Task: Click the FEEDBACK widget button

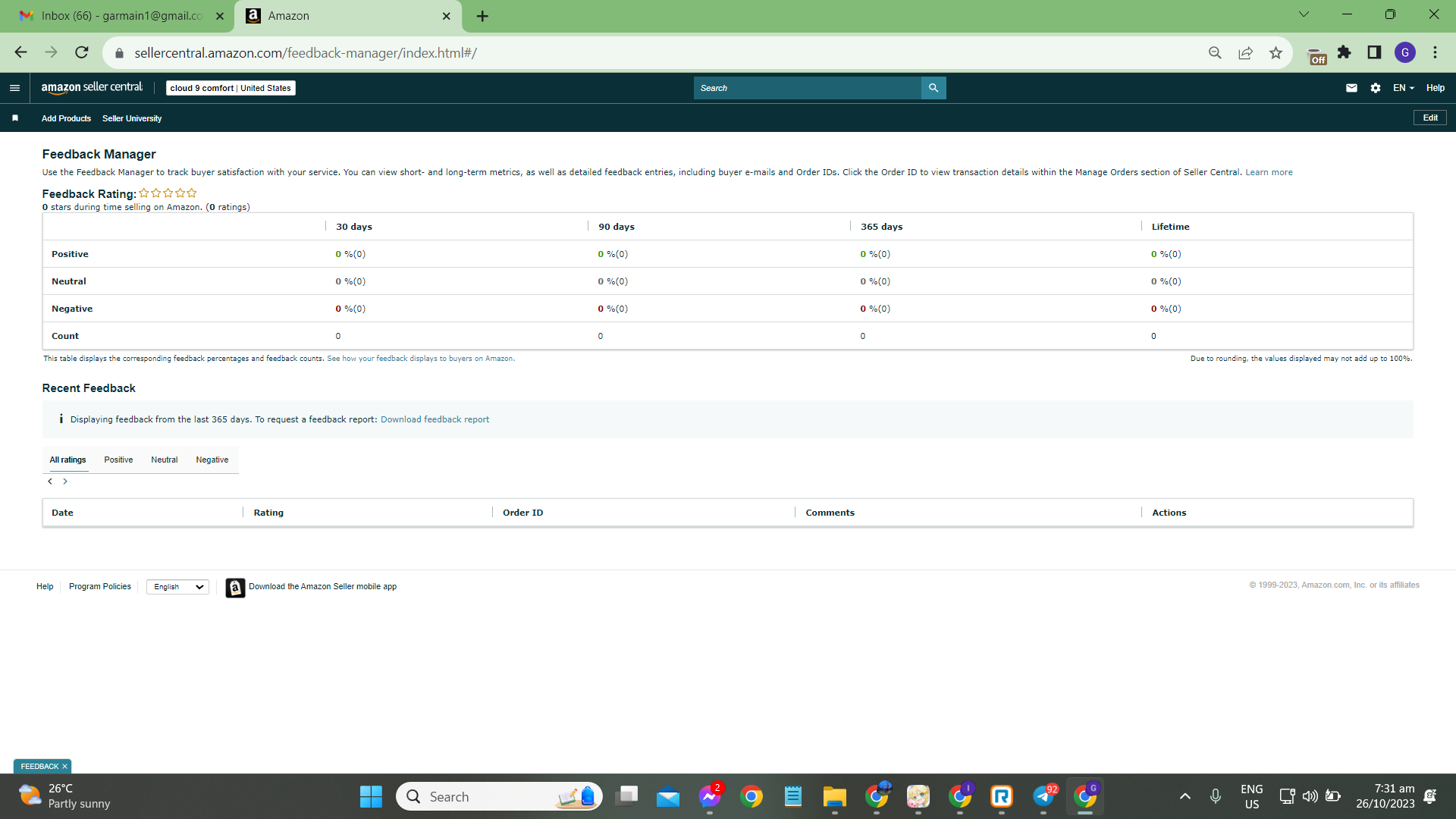Action: pos(39,767)
